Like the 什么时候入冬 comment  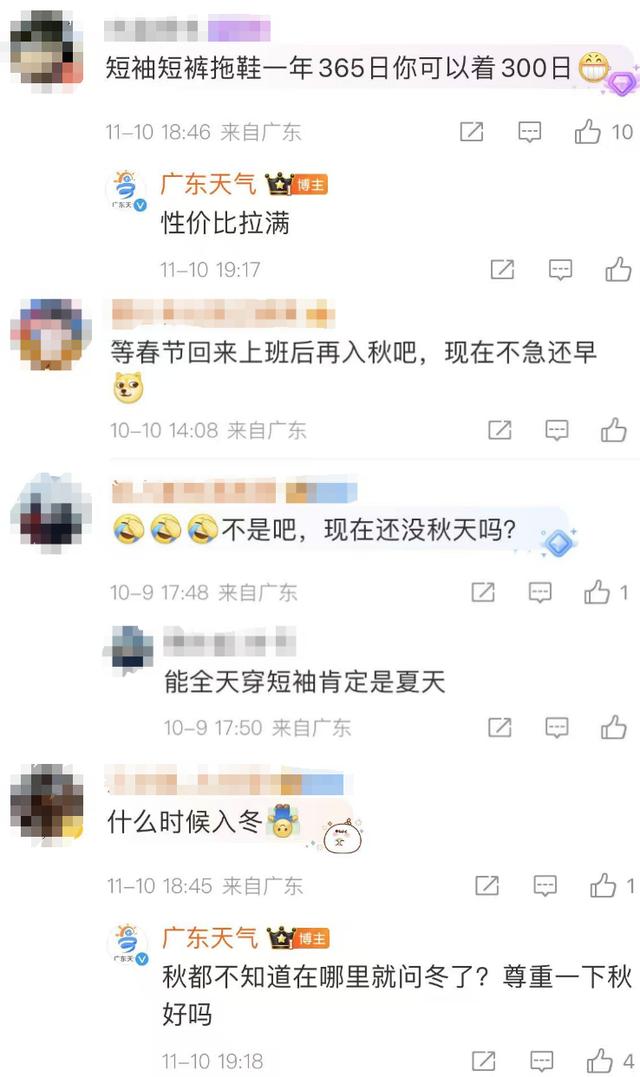click(603, 885)
